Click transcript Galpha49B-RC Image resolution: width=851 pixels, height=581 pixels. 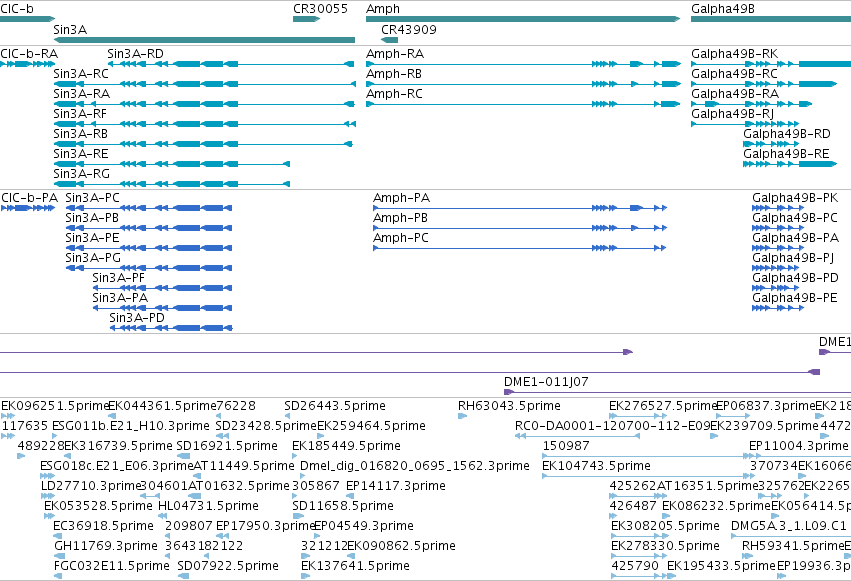(764, 84)
